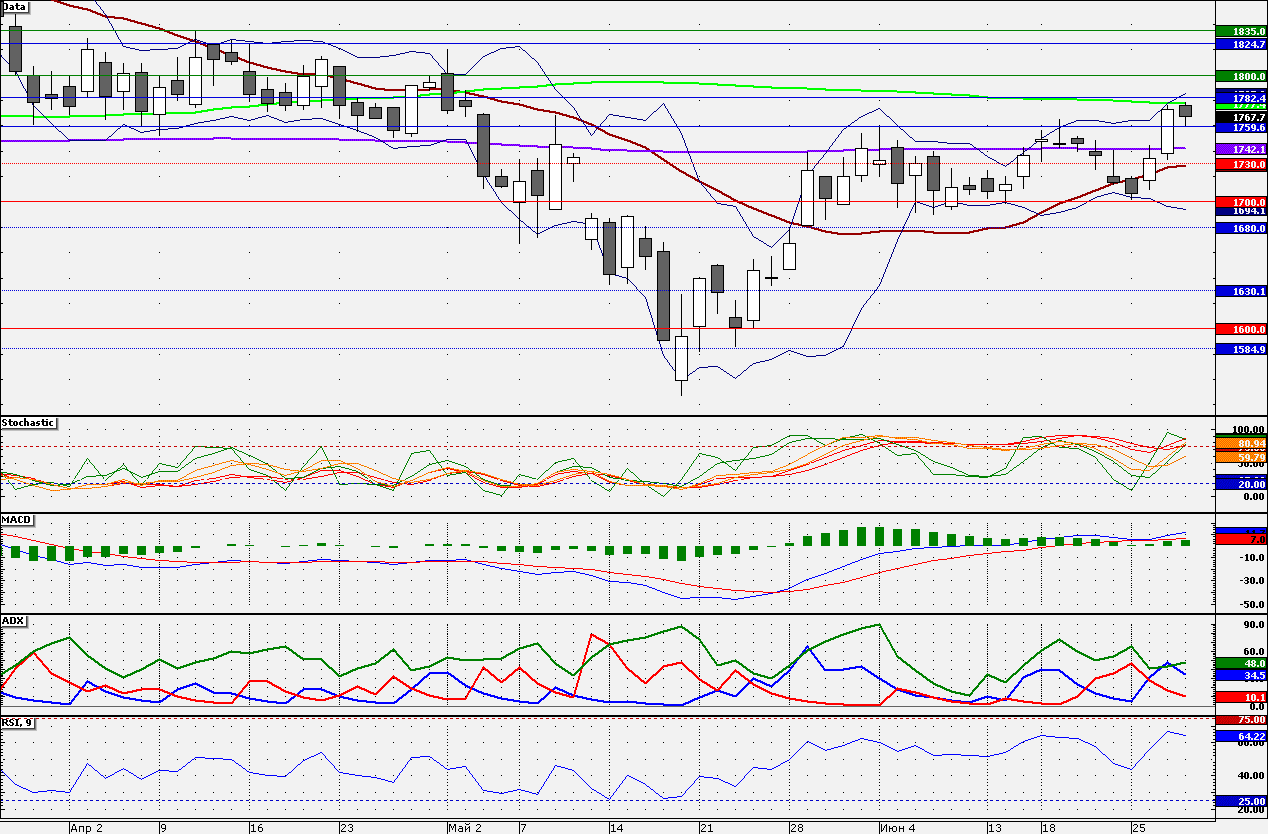Select the 1584.9 blue level label

1241,349
